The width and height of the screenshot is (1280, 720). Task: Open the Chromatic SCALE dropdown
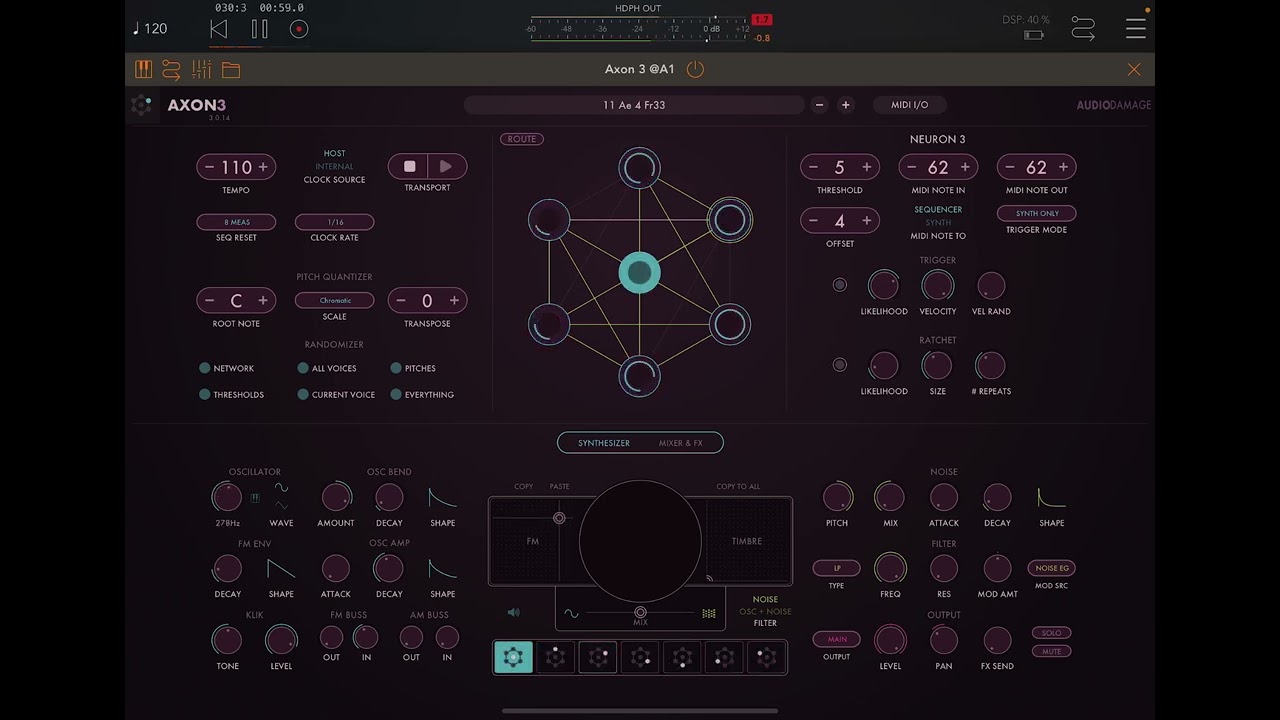coord(335,300)
